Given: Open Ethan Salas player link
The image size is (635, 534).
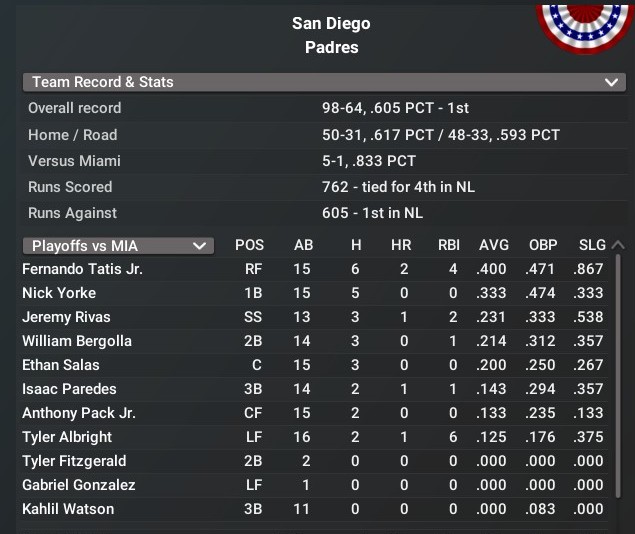Looking at the screenshot, I should (x=61, y=365).
